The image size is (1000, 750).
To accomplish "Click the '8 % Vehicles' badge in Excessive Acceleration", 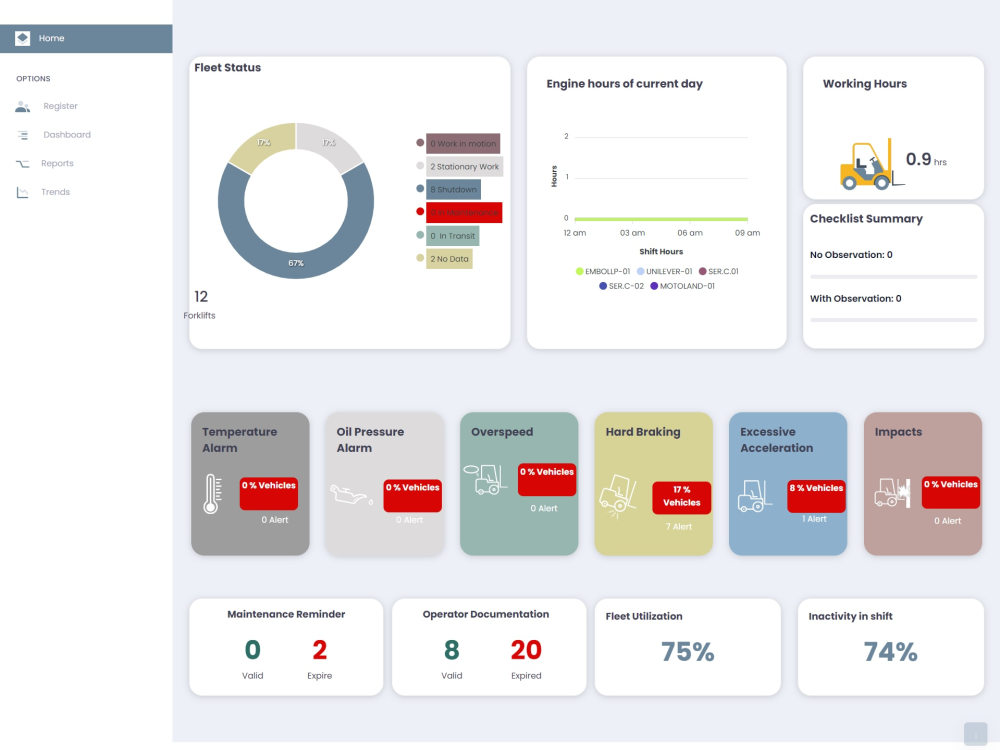I will [x=816, y=496].
